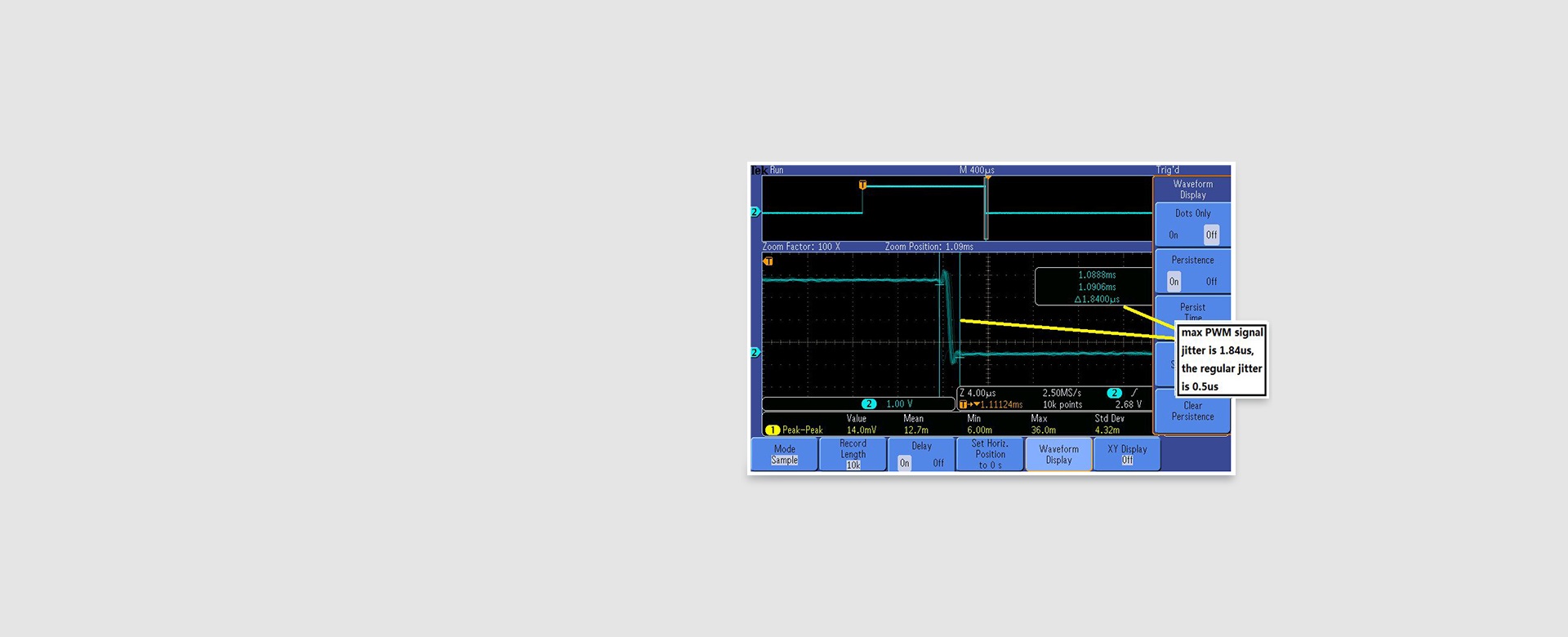
Task: Click the 1.00 V channel scale readout
Action: [899, 404]
